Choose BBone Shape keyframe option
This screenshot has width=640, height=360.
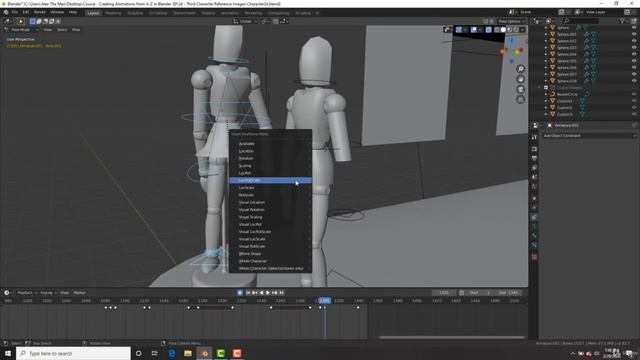(x=270, y=254)
